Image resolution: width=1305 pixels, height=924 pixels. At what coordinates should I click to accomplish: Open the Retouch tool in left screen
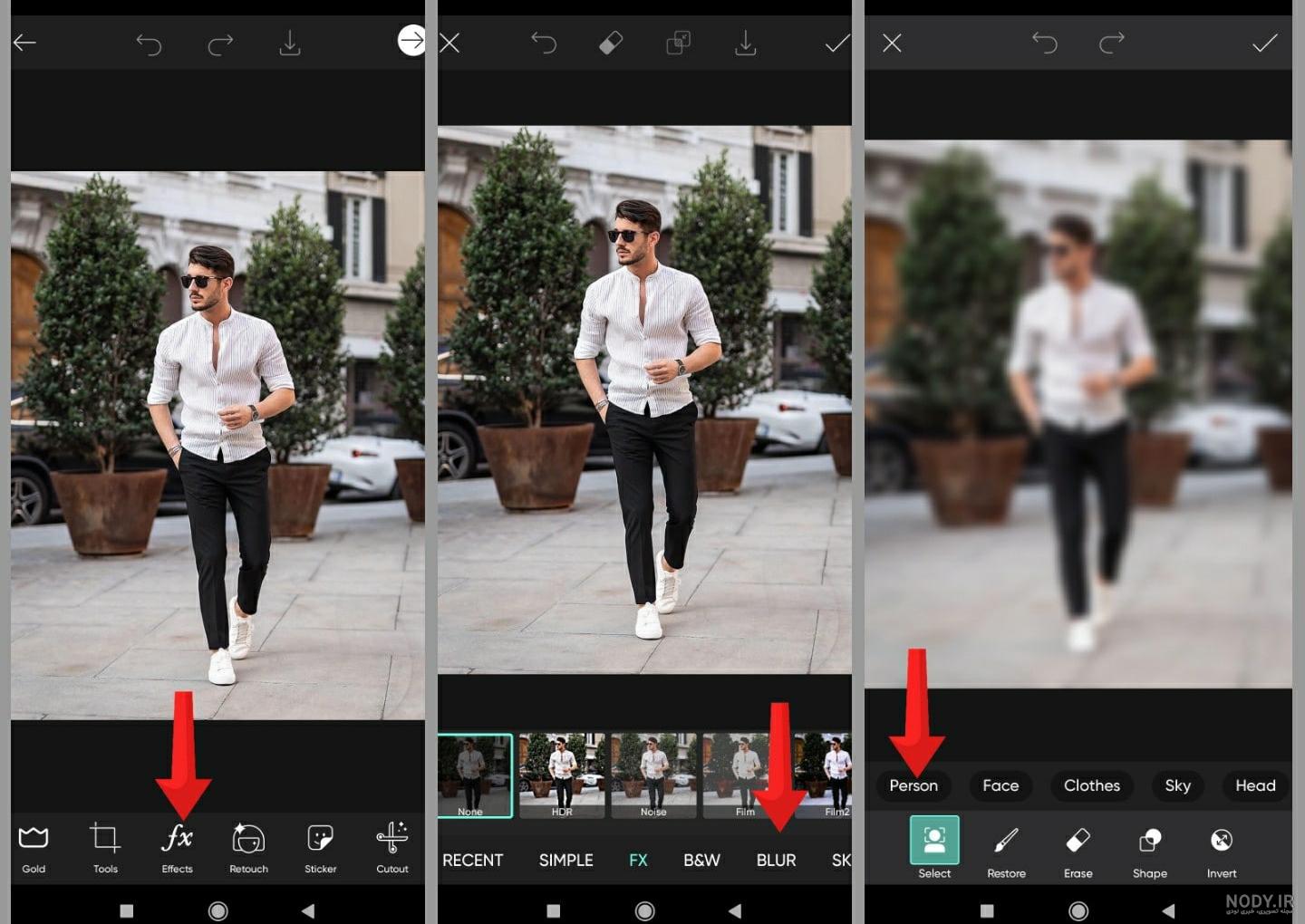(248, 847)
